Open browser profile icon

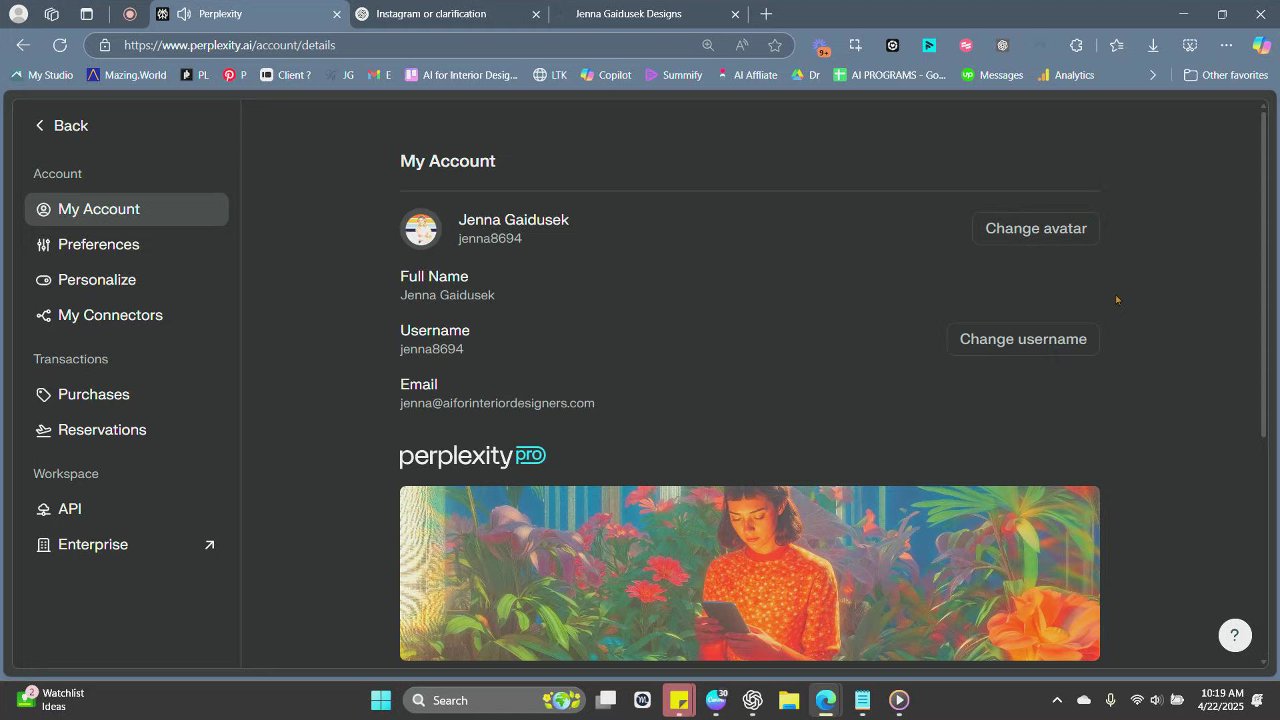[18, 14]
